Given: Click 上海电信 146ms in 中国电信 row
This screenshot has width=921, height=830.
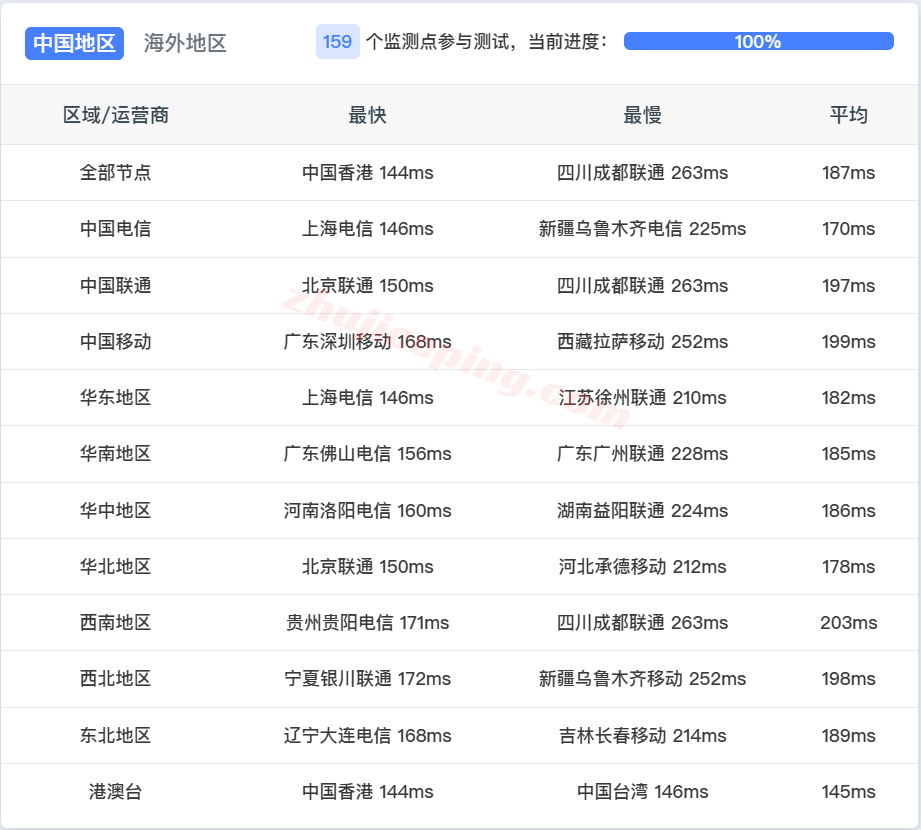Looking at the screenshot, I should click(368, 228).
